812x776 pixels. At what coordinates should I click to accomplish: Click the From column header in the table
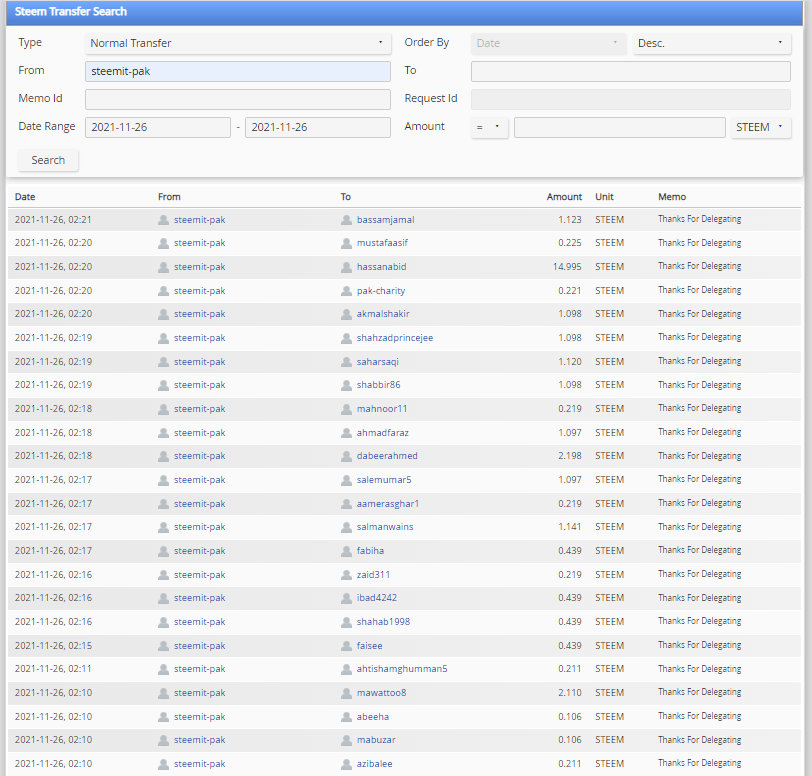pyautogui.click(x=169, y=197)
